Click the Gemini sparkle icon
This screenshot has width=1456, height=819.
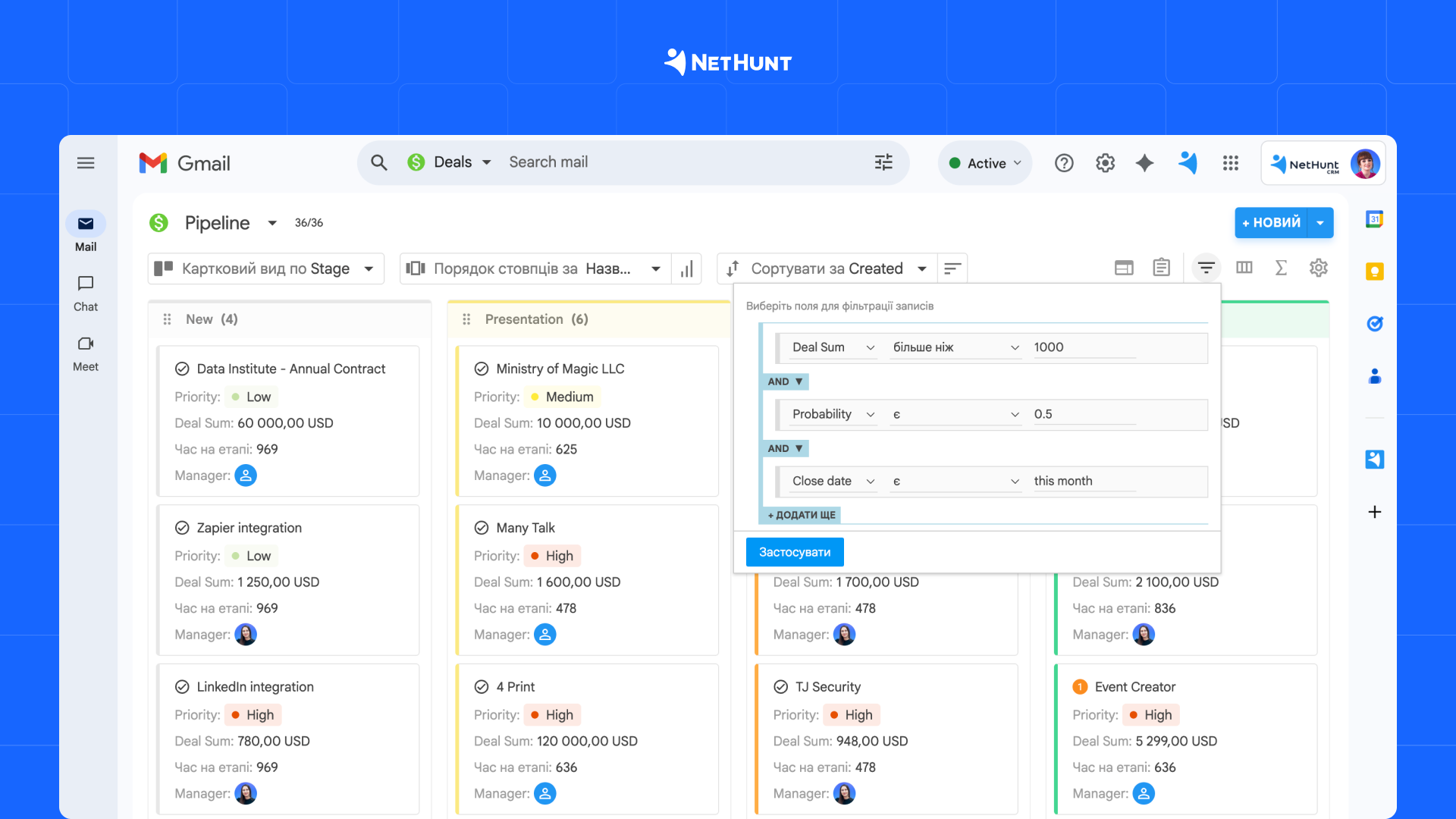coord(1144,163)
